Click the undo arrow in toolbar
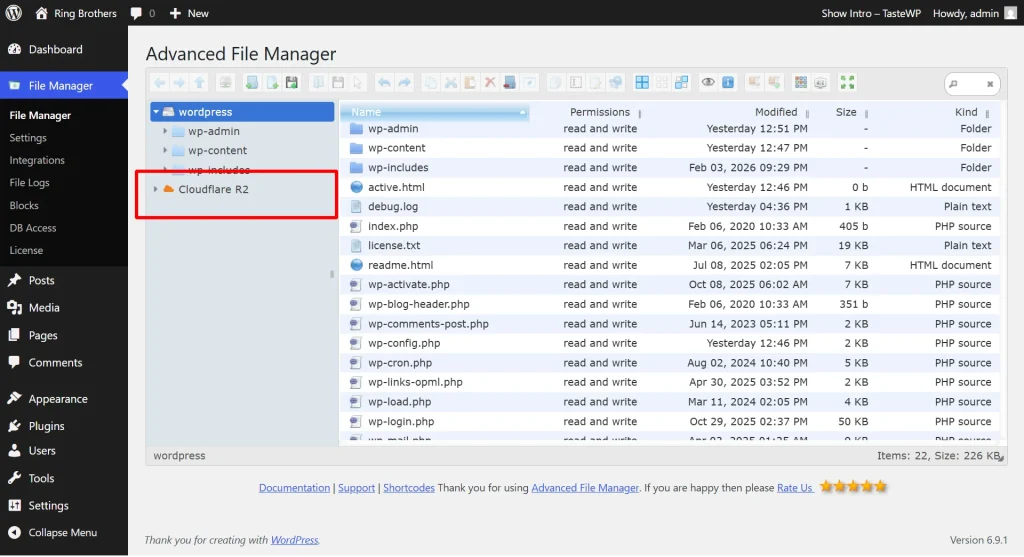 (384, 82)
